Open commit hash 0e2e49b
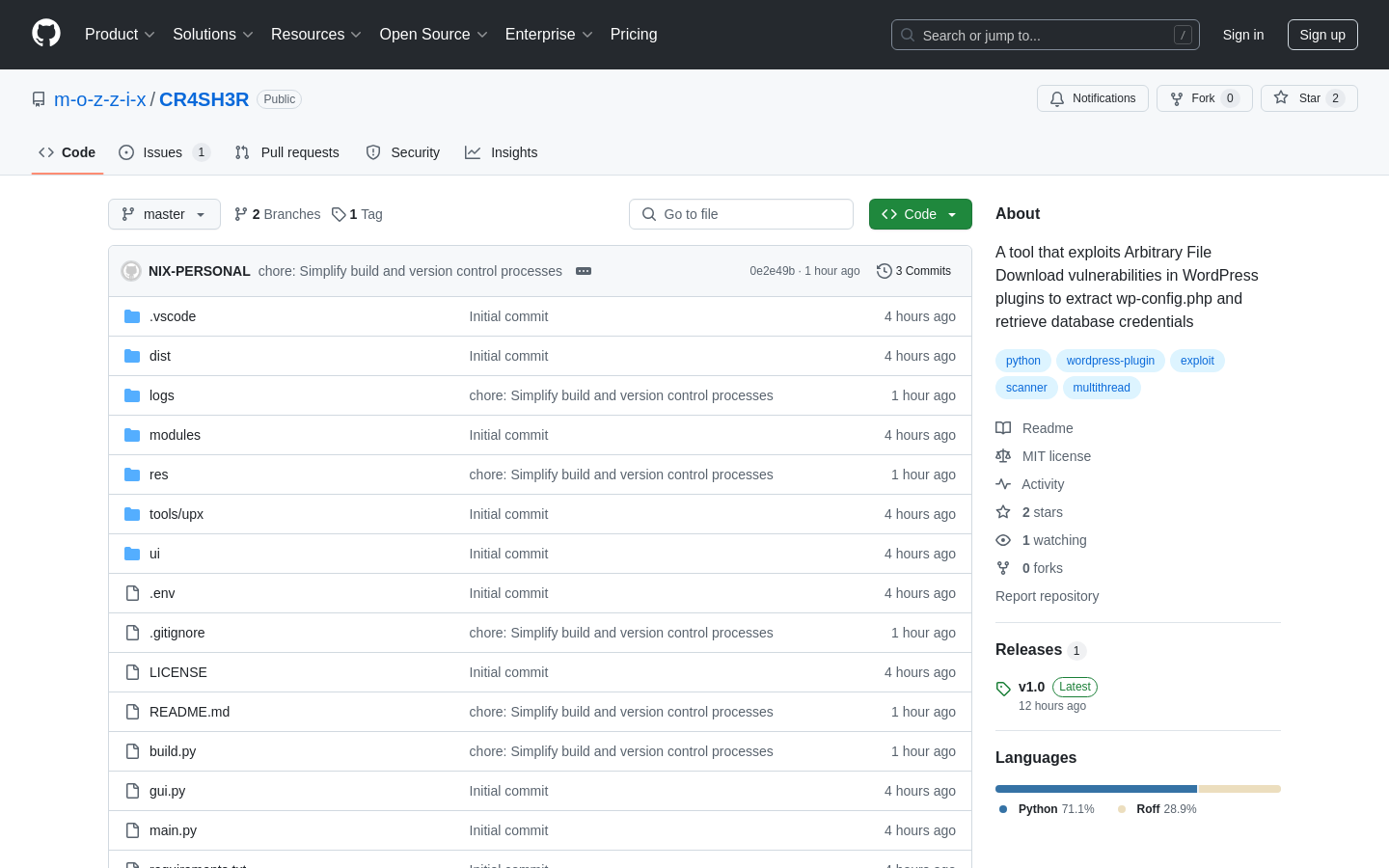The width and height of the screenshot is (1389, 868). click(772, 271)
